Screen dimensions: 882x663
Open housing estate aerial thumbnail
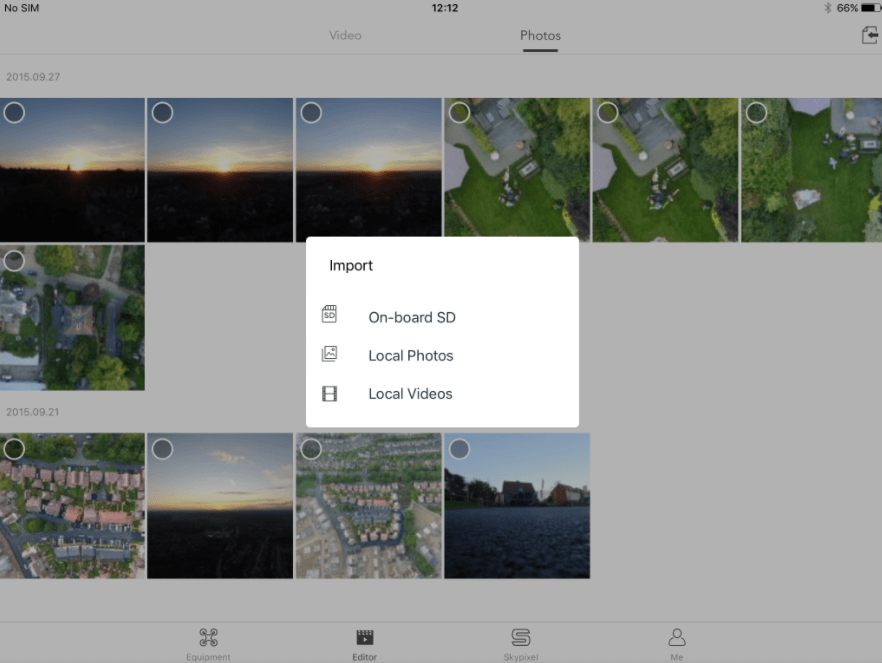click(x=368, y=506)
